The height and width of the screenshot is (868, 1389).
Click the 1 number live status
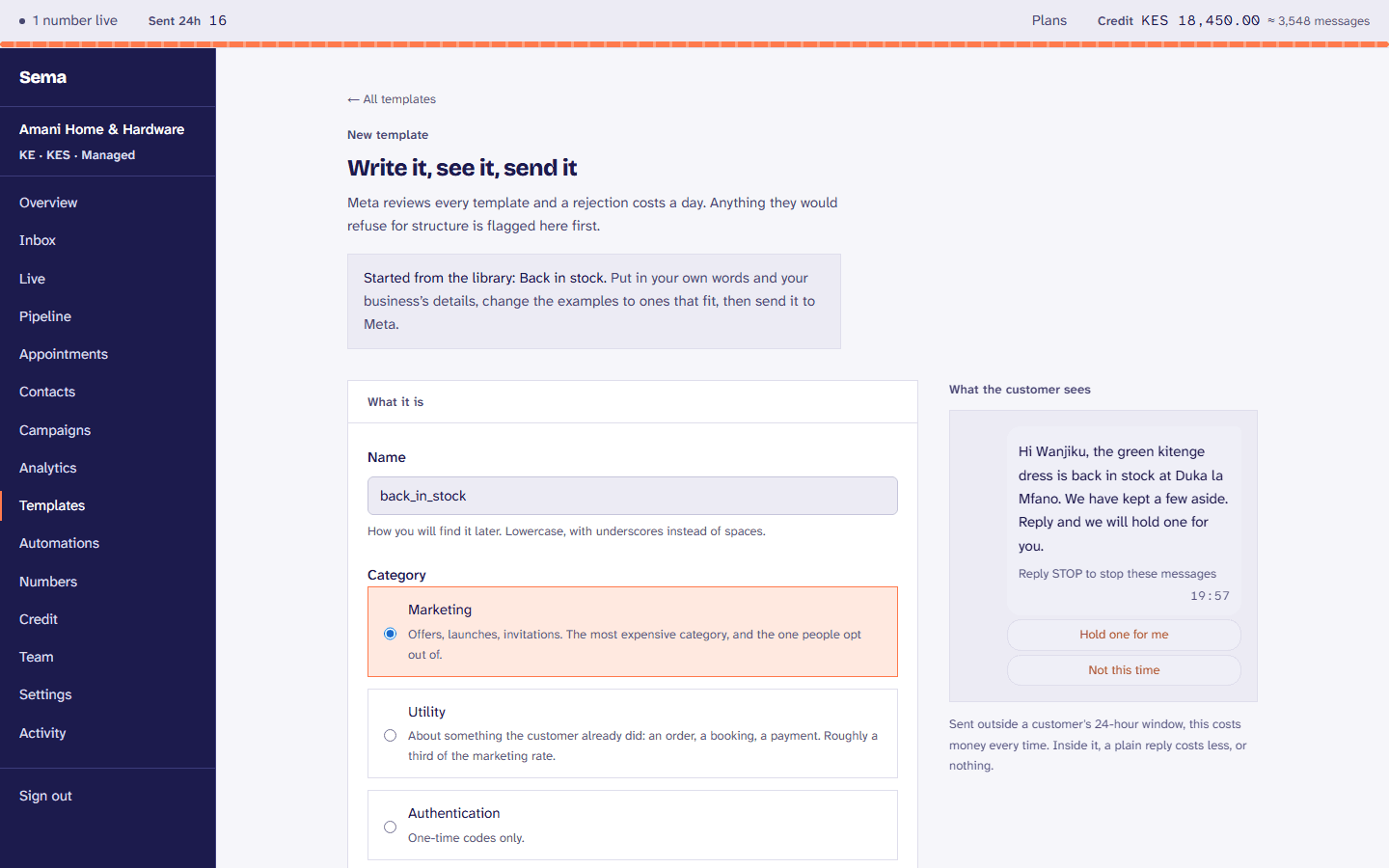coord(68,20)
